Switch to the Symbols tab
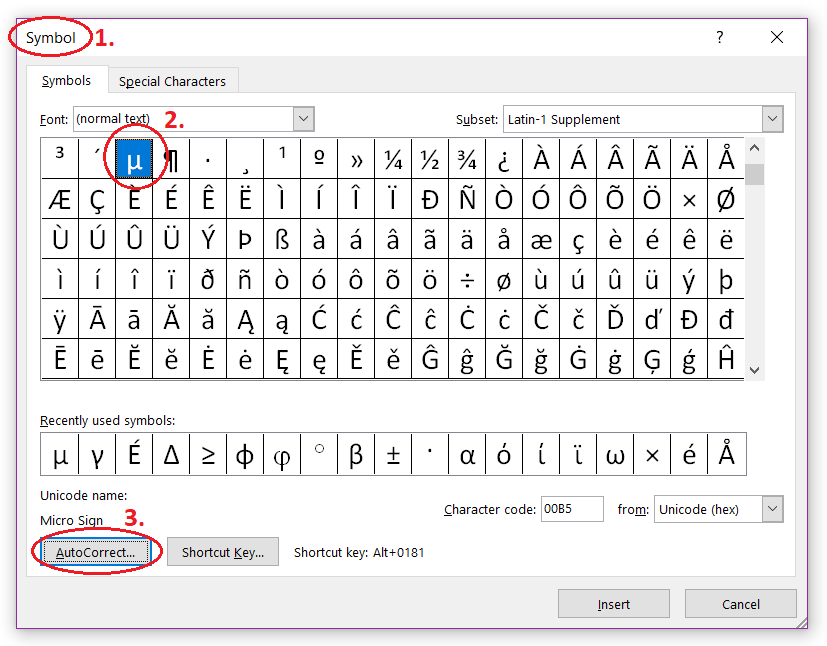 67,79
